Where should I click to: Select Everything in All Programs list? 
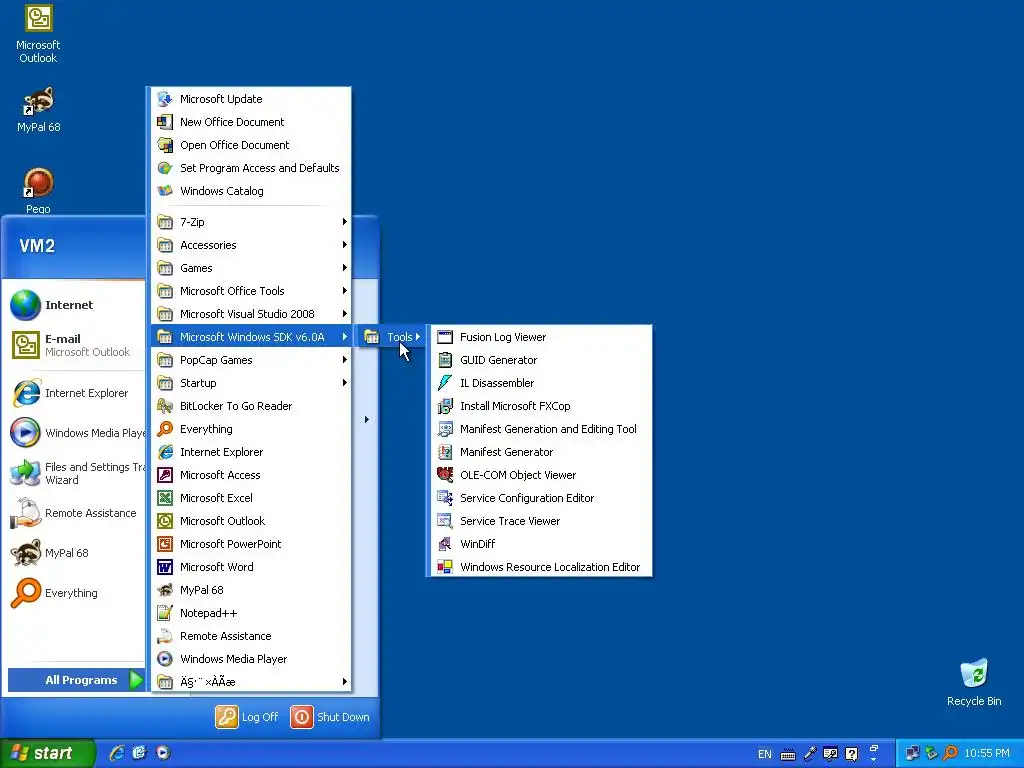pos(251,429)
